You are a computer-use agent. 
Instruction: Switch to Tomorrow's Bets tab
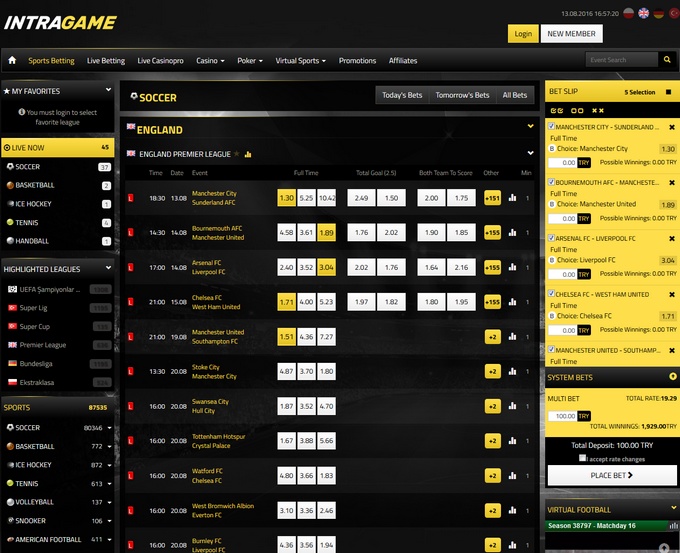pos(462,95)
